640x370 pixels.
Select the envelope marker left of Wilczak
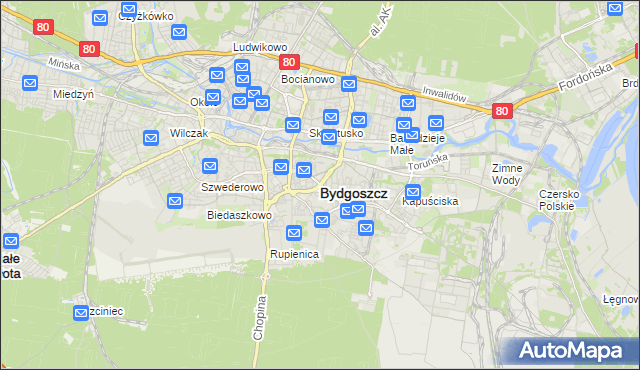[151, 138]
